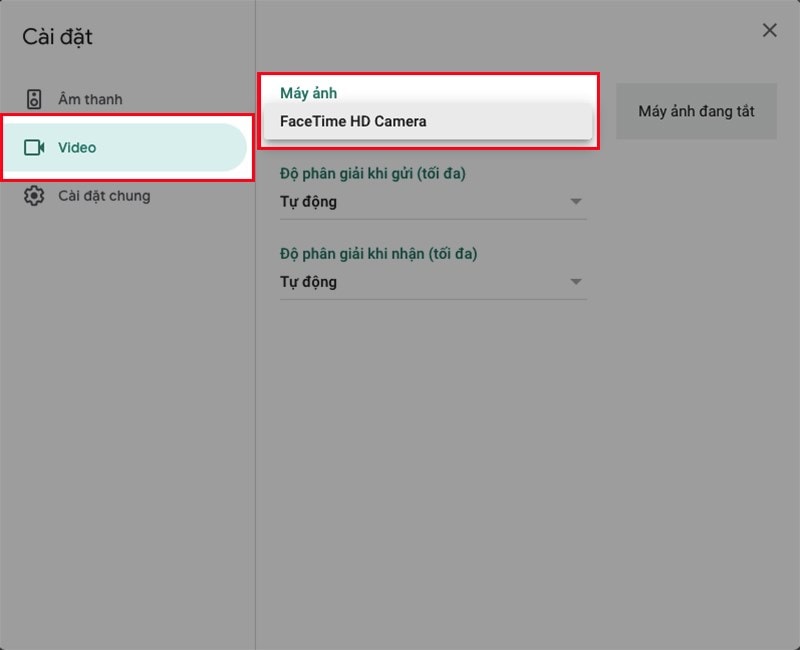Click the empty sidebar area below Cài đặt chung
This screenshot has width=800, height=650.
[127, 400]
